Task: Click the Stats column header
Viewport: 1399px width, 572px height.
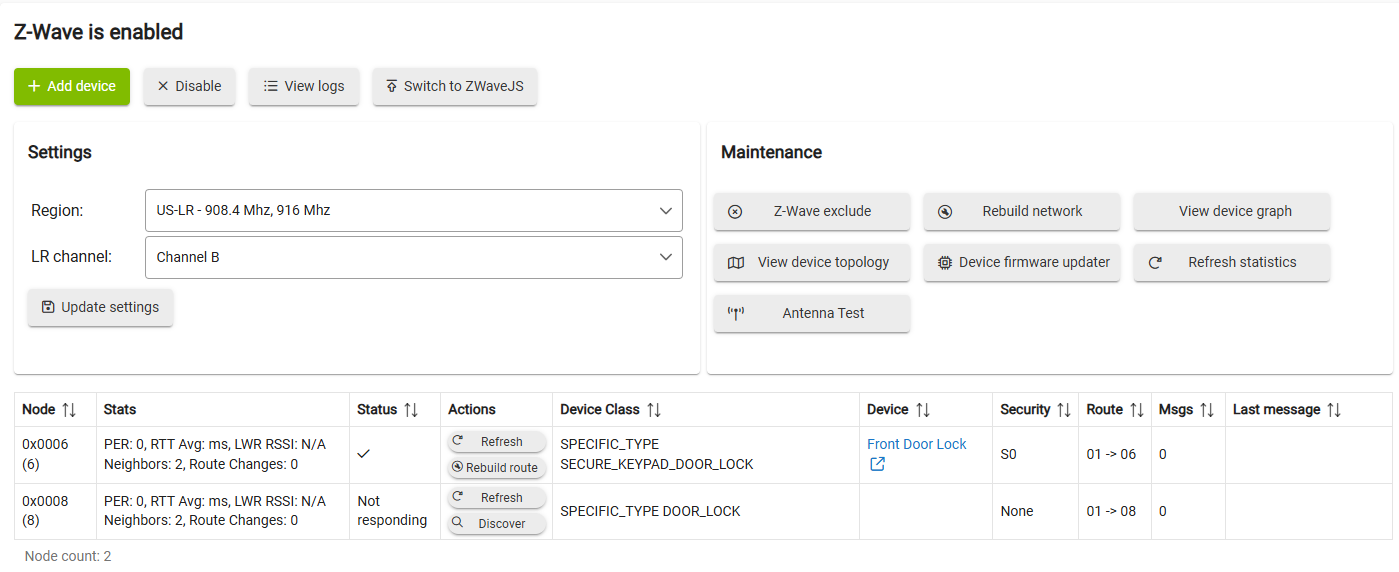Action: [120, 410]
